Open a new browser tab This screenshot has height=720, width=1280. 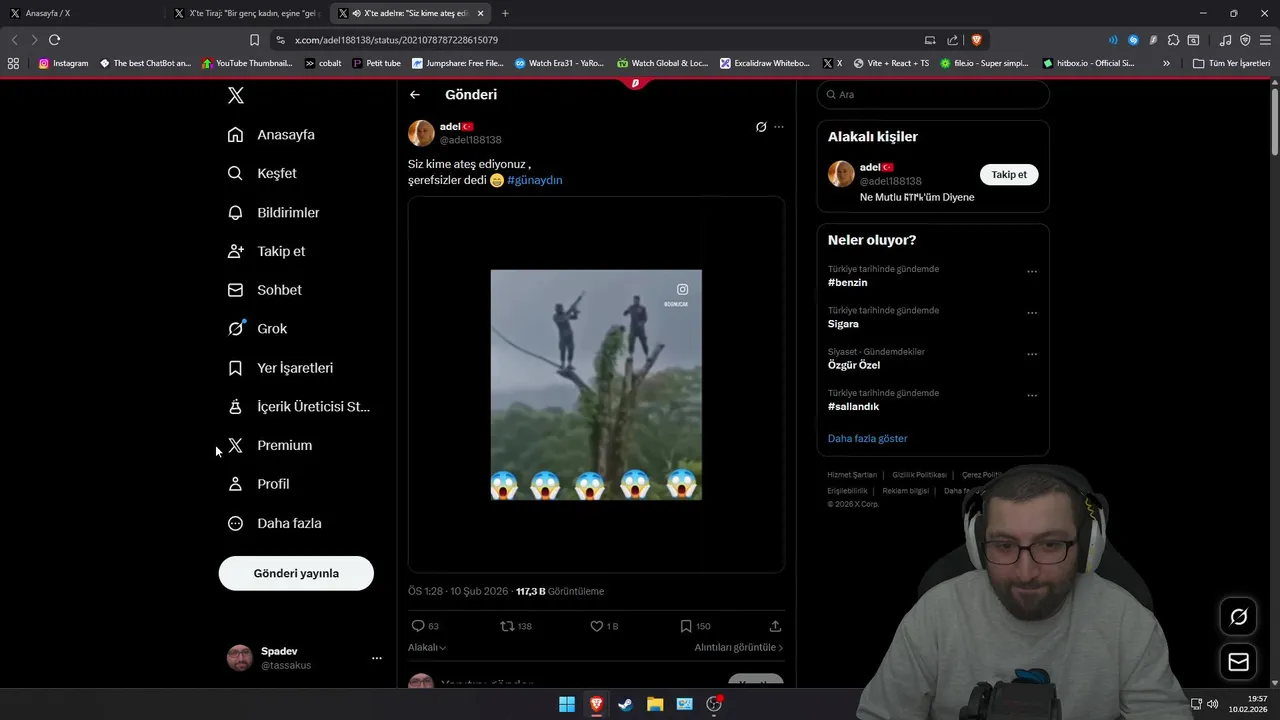[x=505, y=13]
